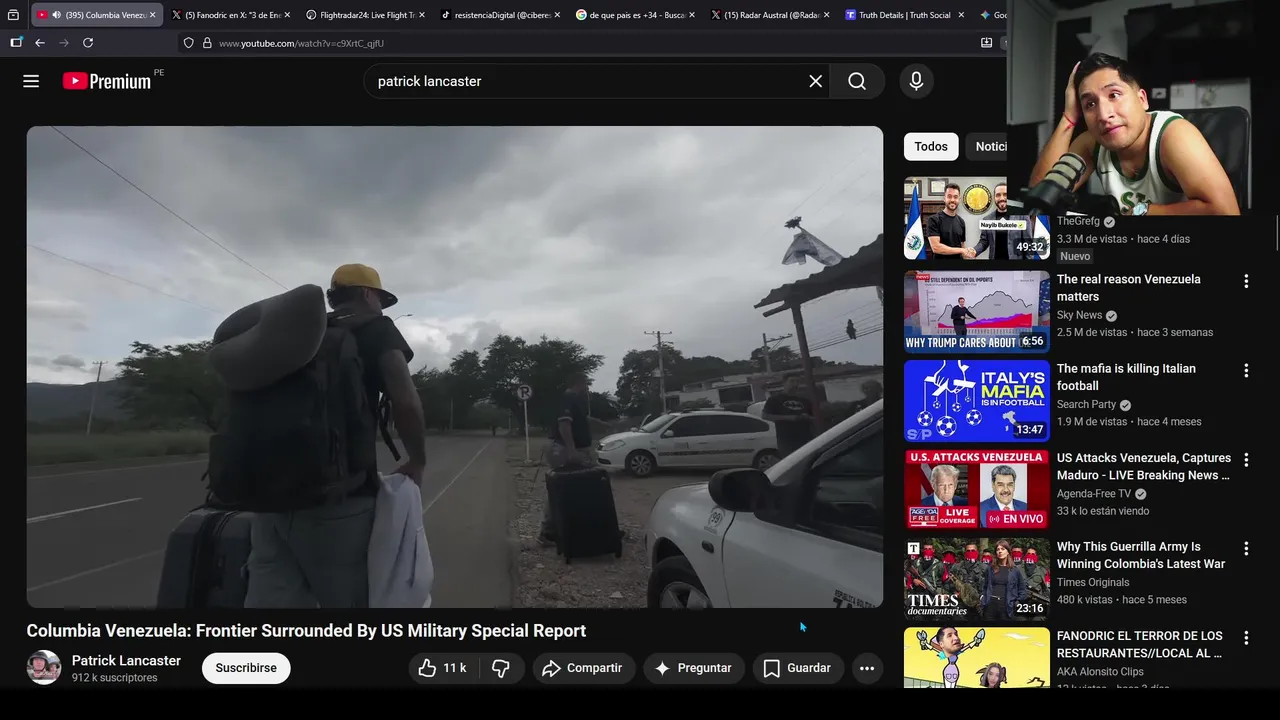Image resolution: width=1280 pixels, height=720 pixels.
Task: Open Why This Guerrilla Army Is Winning title
Action: pos(1141,555)
